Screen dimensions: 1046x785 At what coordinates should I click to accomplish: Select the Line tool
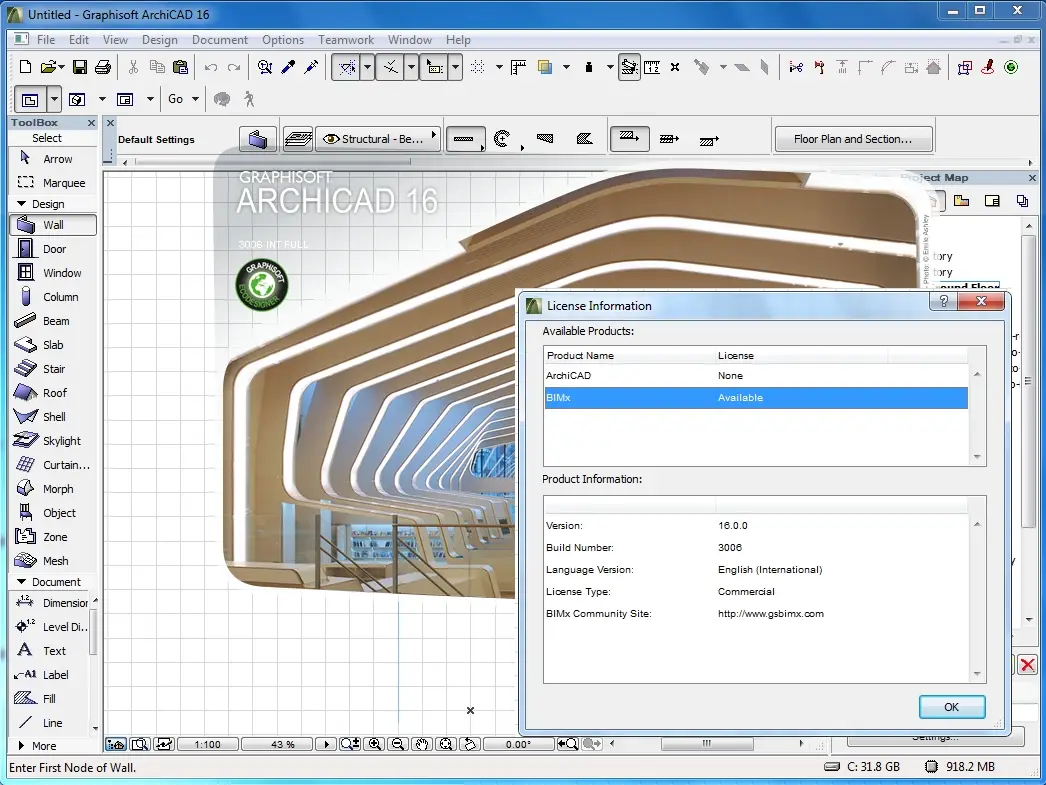coord(50,723)
